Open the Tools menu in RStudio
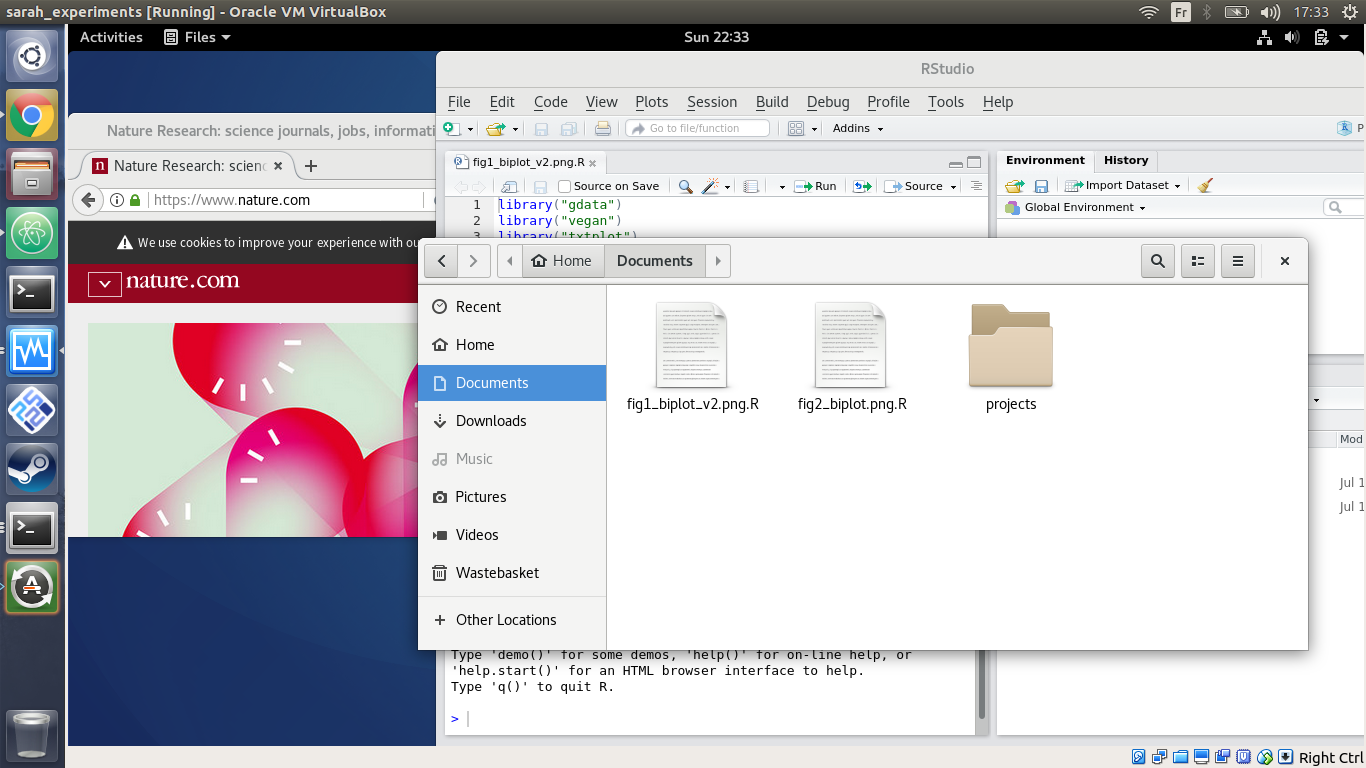The image size is (1366, 768). pos(945,102)
